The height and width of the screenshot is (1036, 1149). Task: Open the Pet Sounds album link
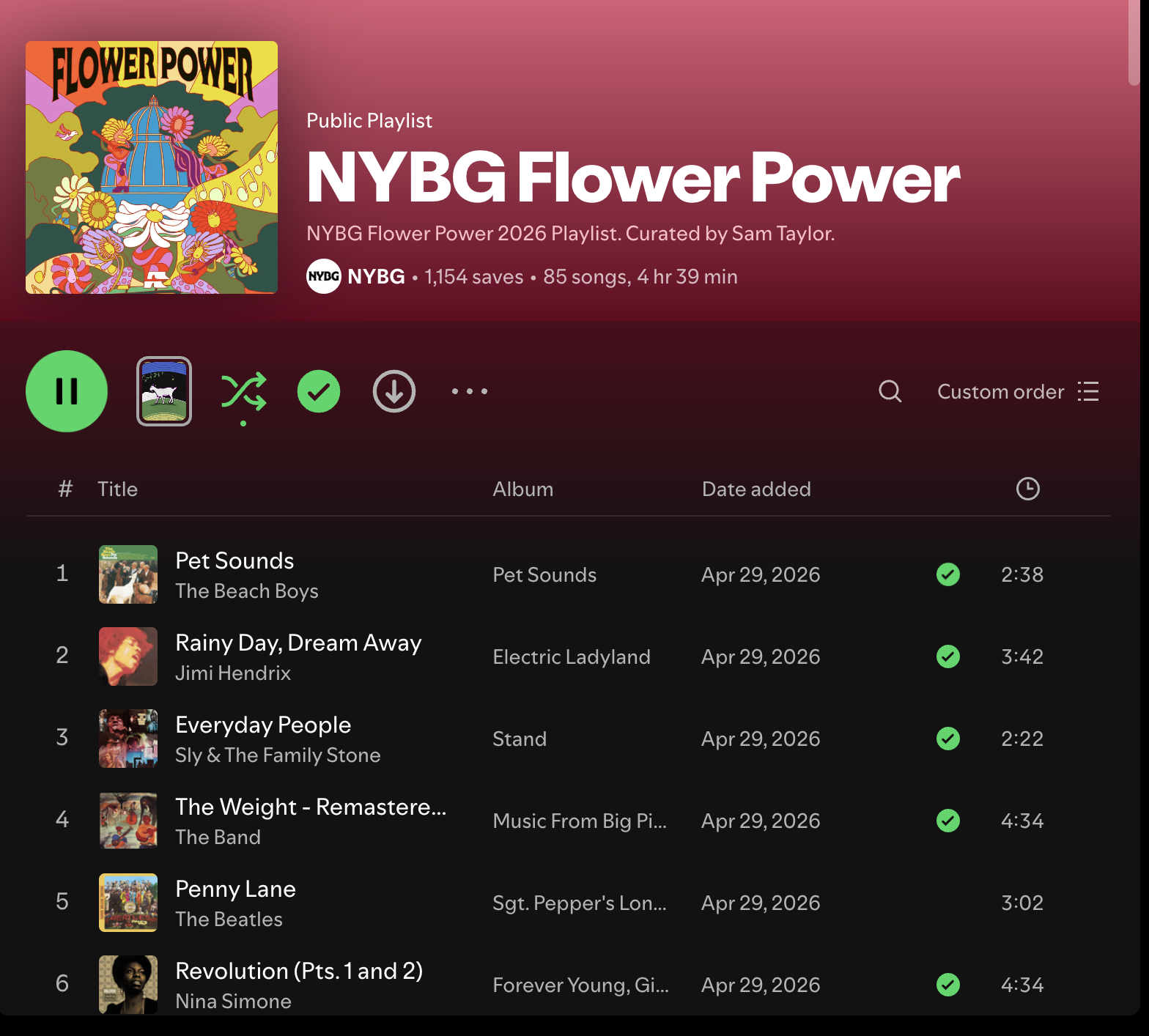544,575
